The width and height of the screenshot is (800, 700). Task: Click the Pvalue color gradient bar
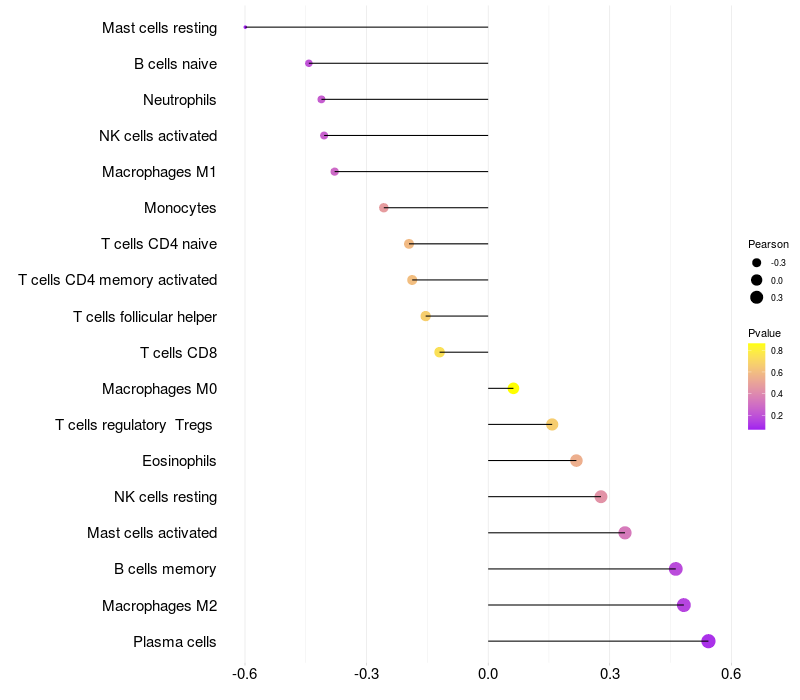pos(757,387)
